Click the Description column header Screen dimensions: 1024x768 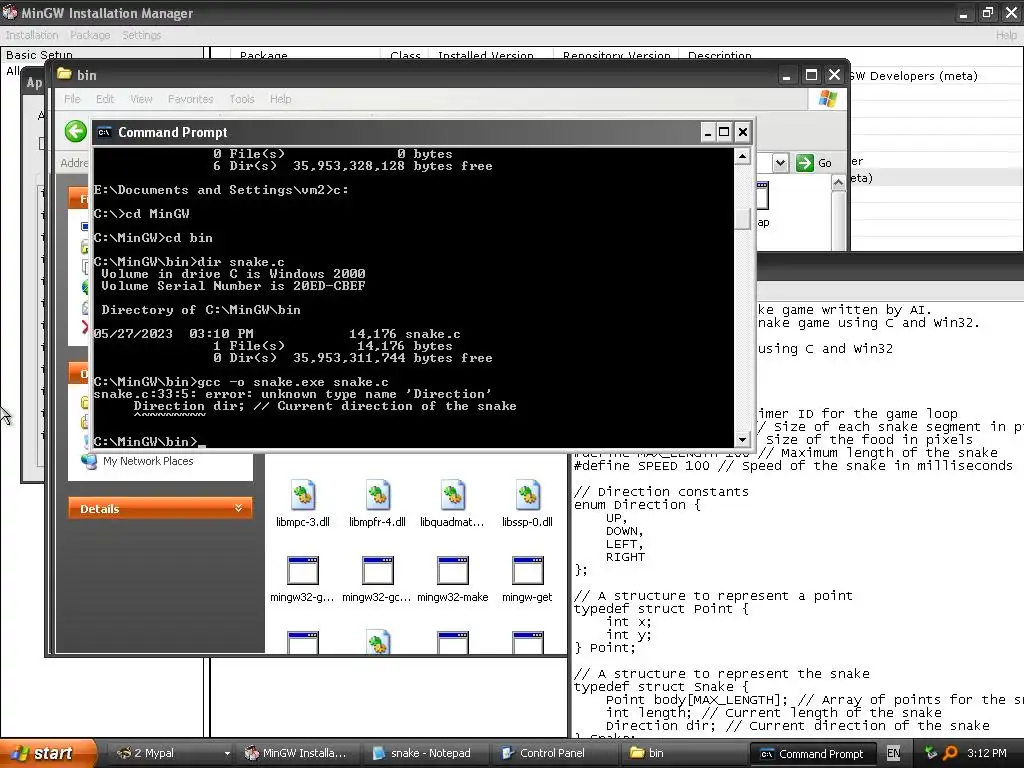point(720,56)
